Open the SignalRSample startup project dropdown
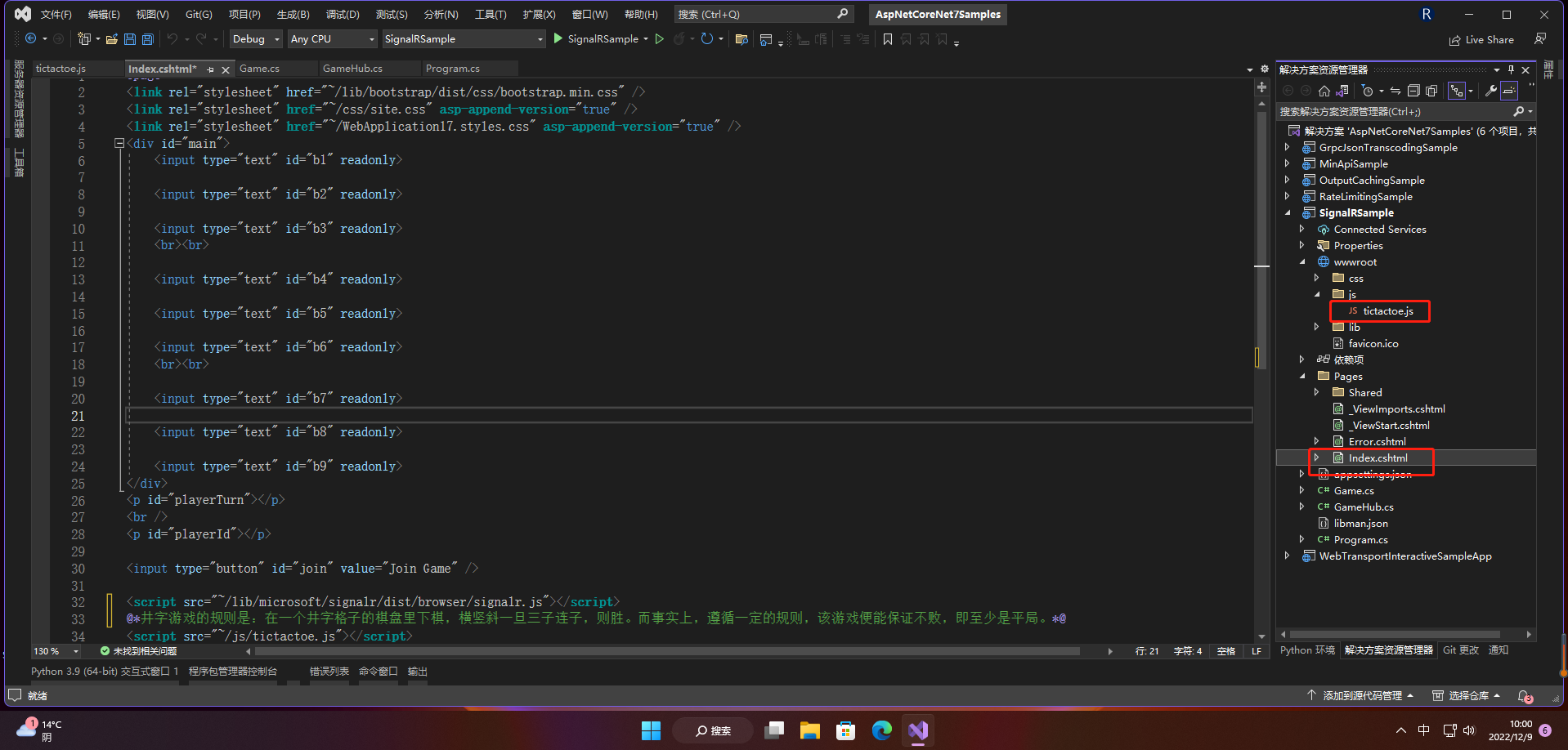This screenshot has width=1568, height=750. tap(464, 39)
